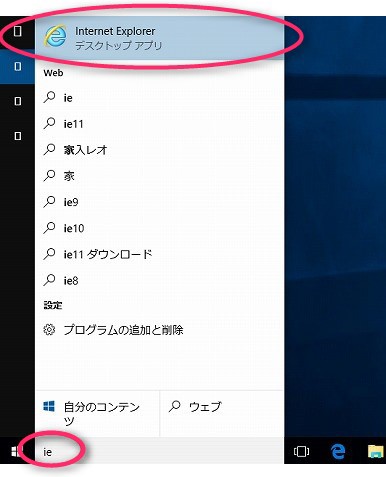Screen dimensions: 386x477
Task: Choose the "家入レオ" search suggestion
Action: point(159,150)
